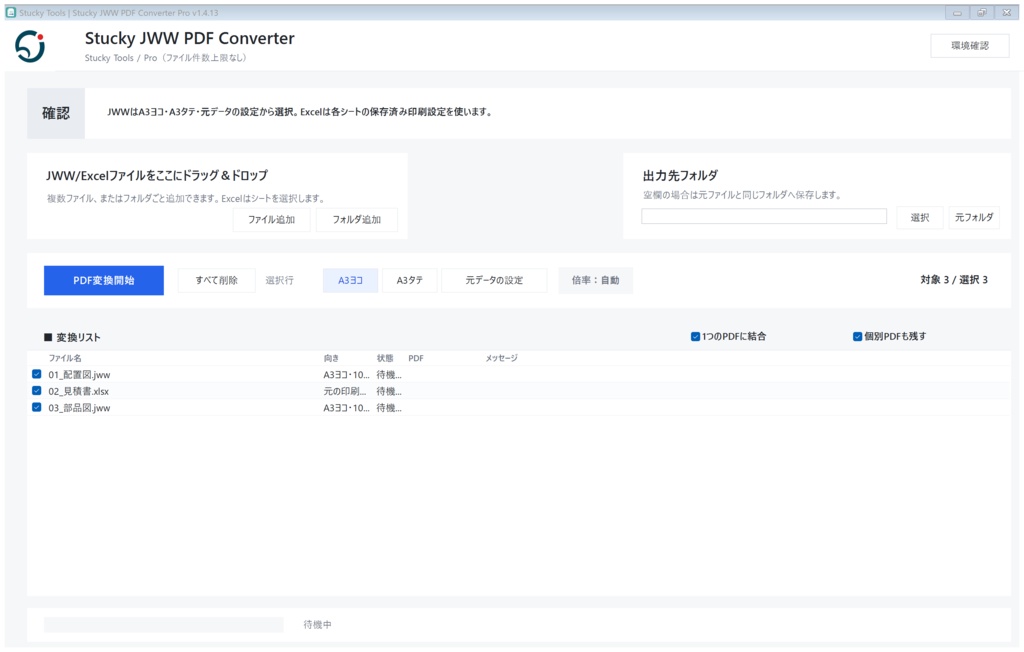Uncheck the 03_部品図.jww row checkbox
The height and width of the screenshot is (652, 1024).
pyautogui.click(x=37, y=407)
